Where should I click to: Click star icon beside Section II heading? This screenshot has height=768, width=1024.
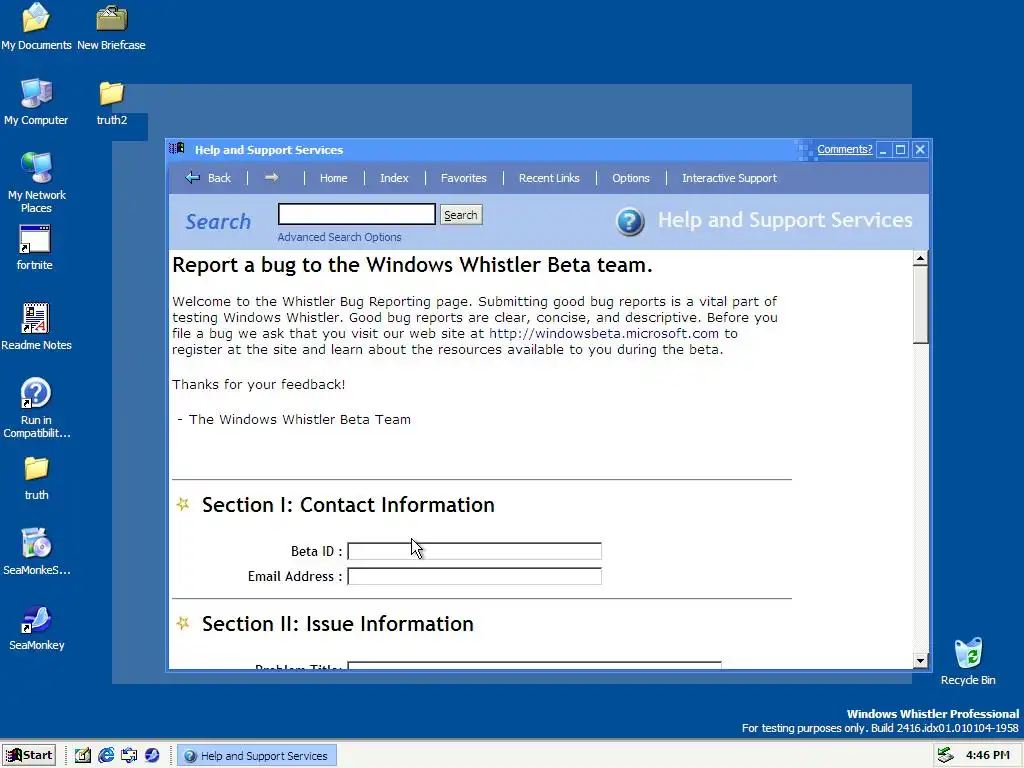tap(183, 623)
